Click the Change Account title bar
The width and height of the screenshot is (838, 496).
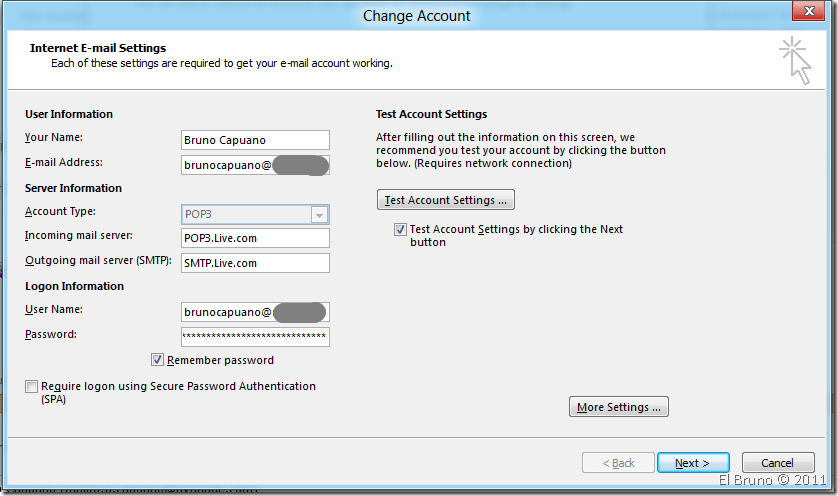pyautogui.click(x=416, y=15)
